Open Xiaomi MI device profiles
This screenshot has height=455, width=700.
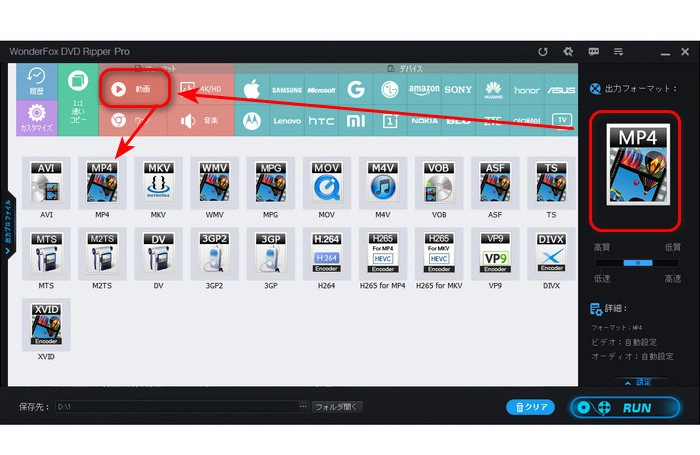coord(355,121)
